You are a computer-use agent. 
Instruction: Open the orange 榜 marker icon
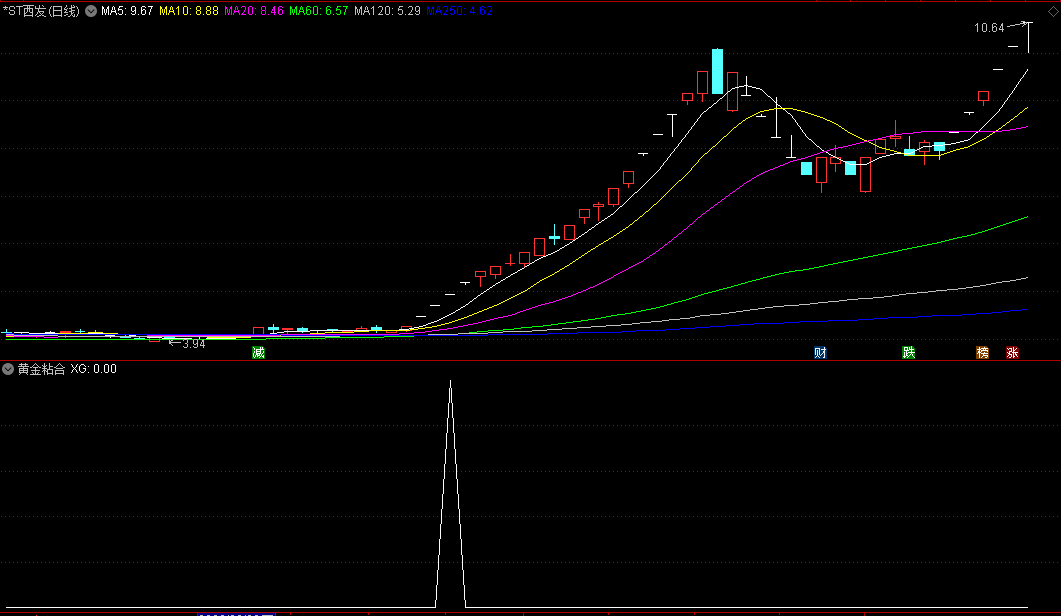tap(983, 353)
